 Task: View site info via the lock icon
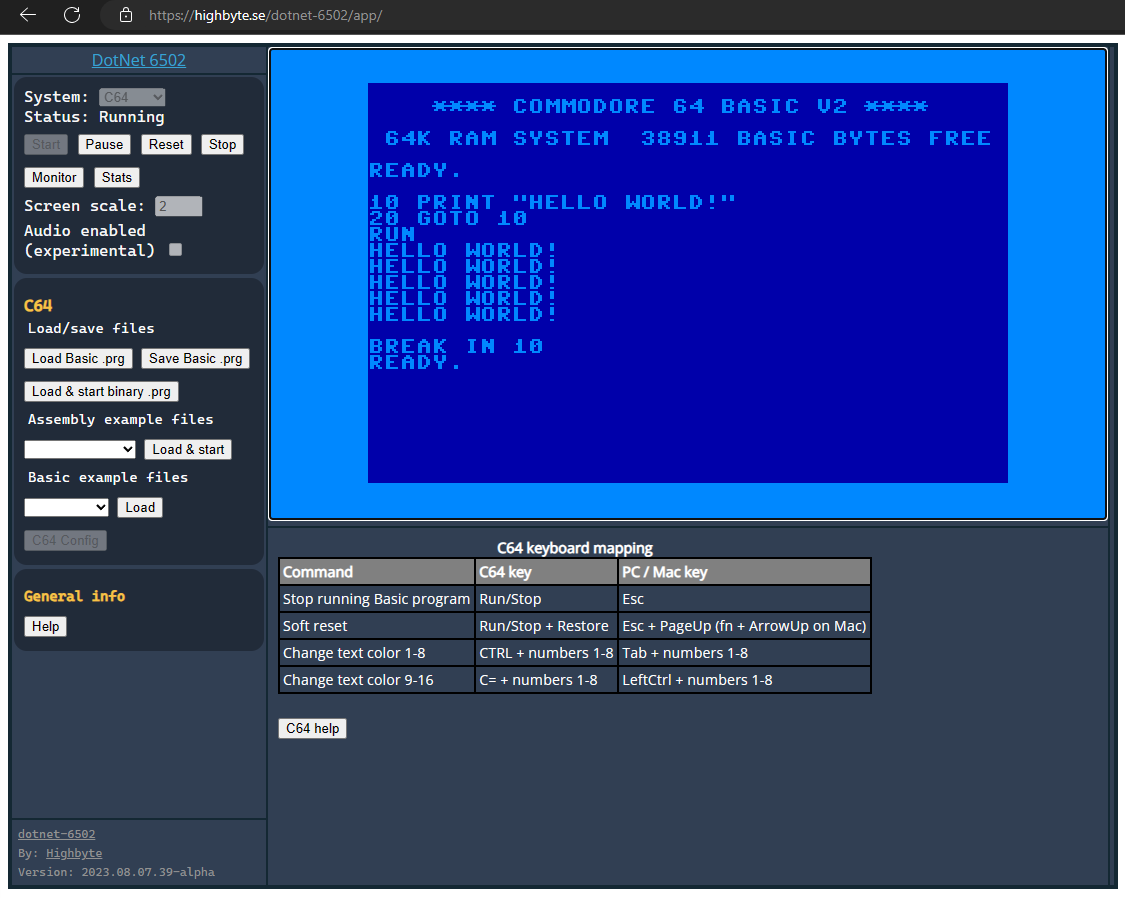126,15
